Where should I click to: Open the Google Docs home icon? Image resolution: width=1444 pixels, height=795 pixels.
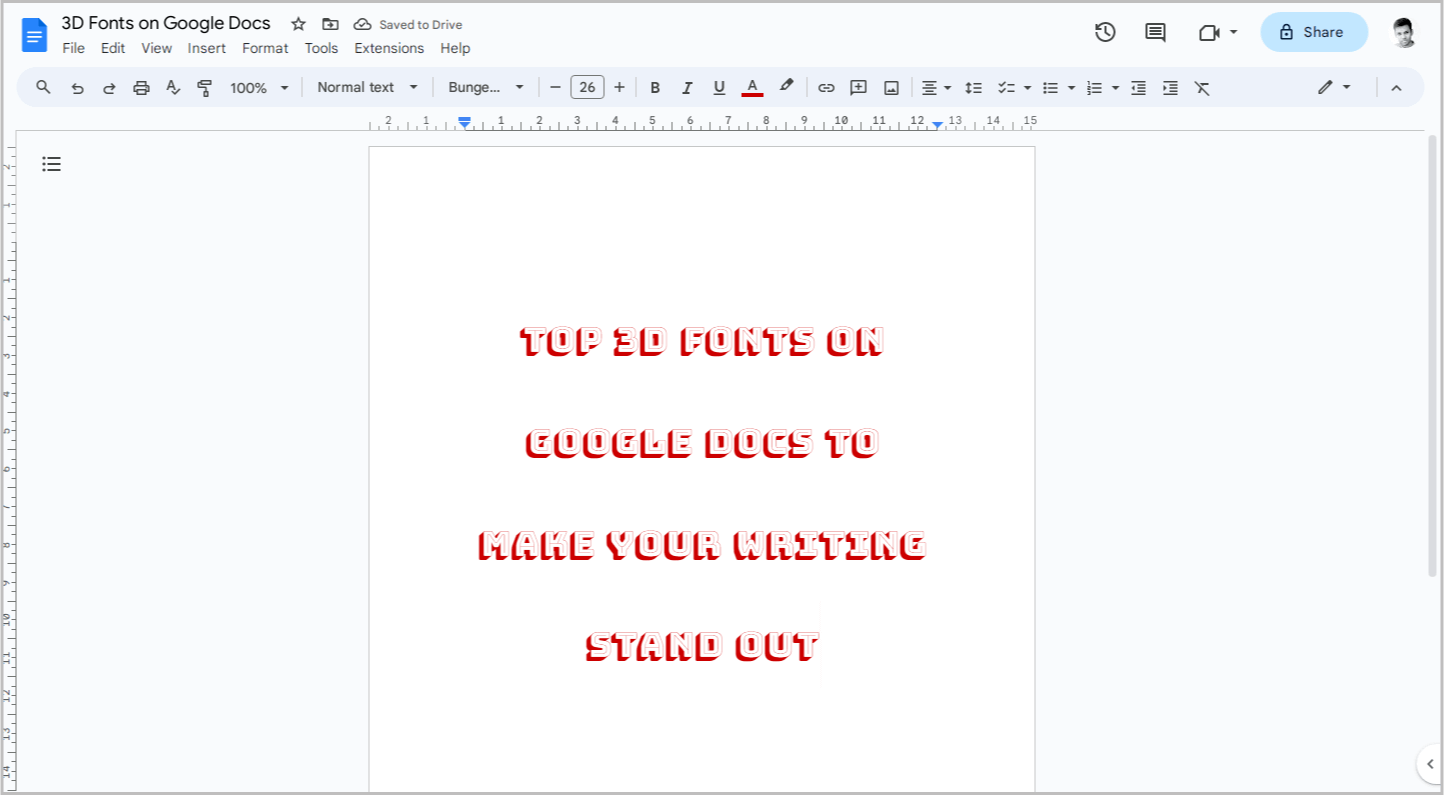[x=35, y=35]
